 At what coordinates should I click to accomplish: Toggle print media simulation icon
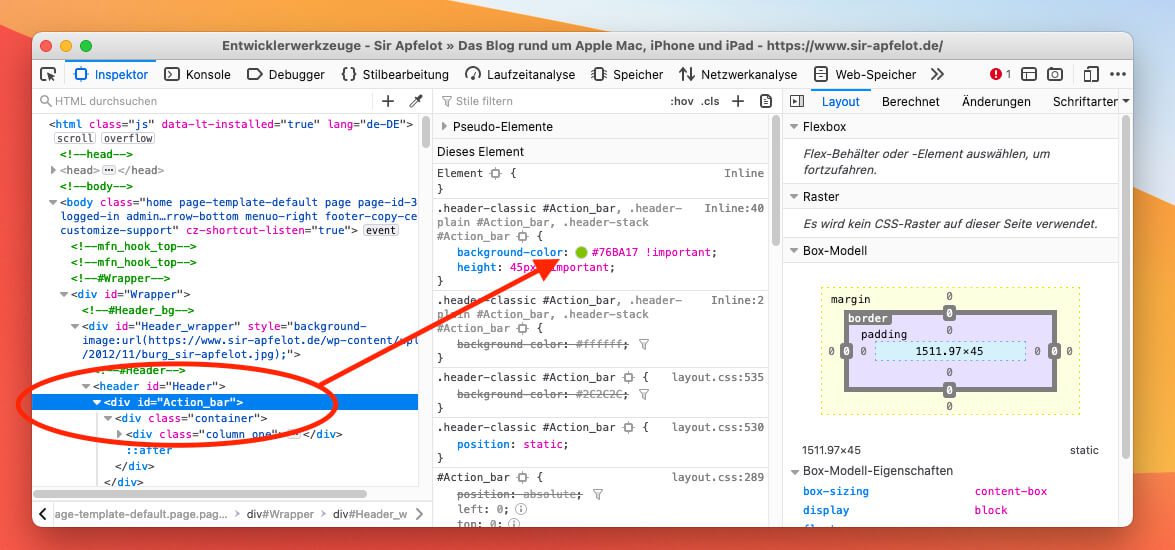point(765,101)
